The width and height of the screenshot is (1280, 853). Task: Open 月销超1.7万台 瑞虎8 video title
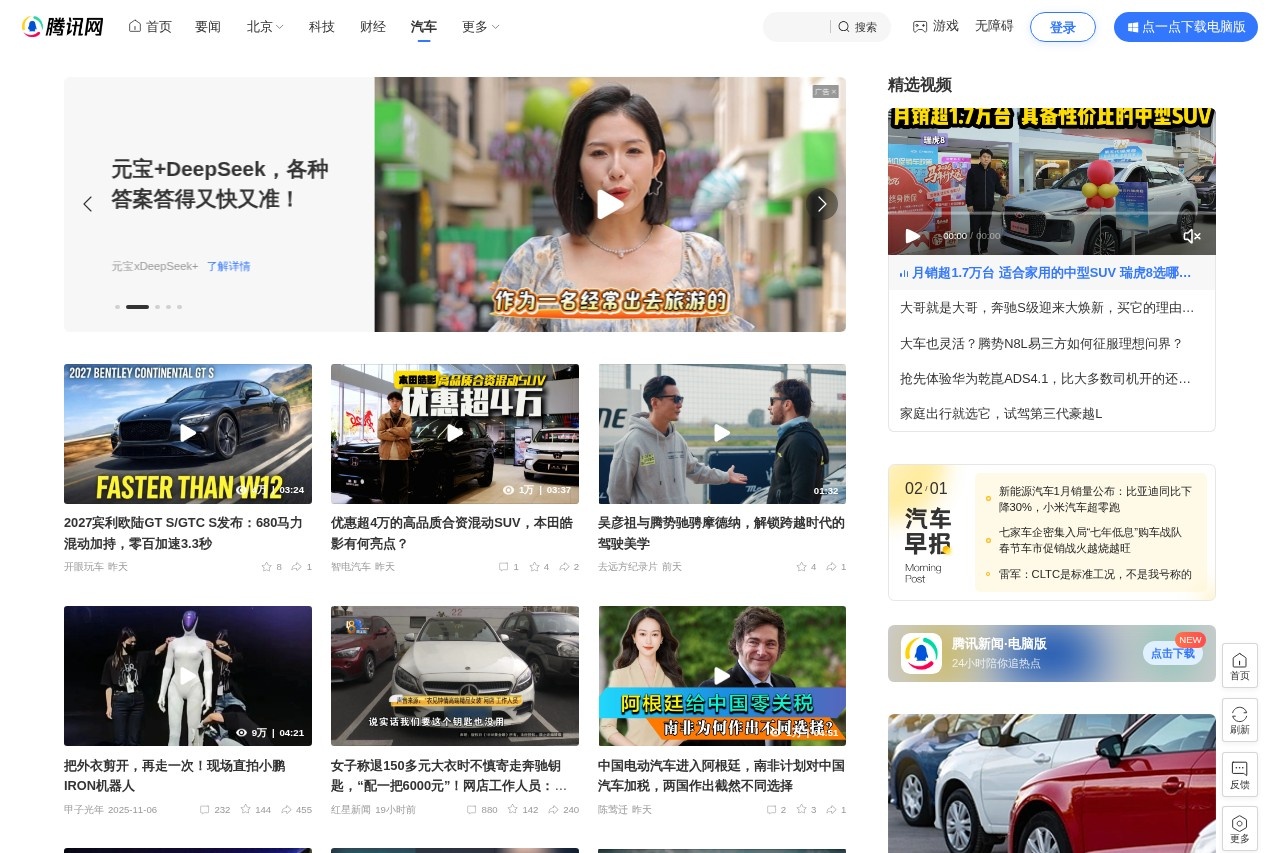click(x=1045, y=272)
